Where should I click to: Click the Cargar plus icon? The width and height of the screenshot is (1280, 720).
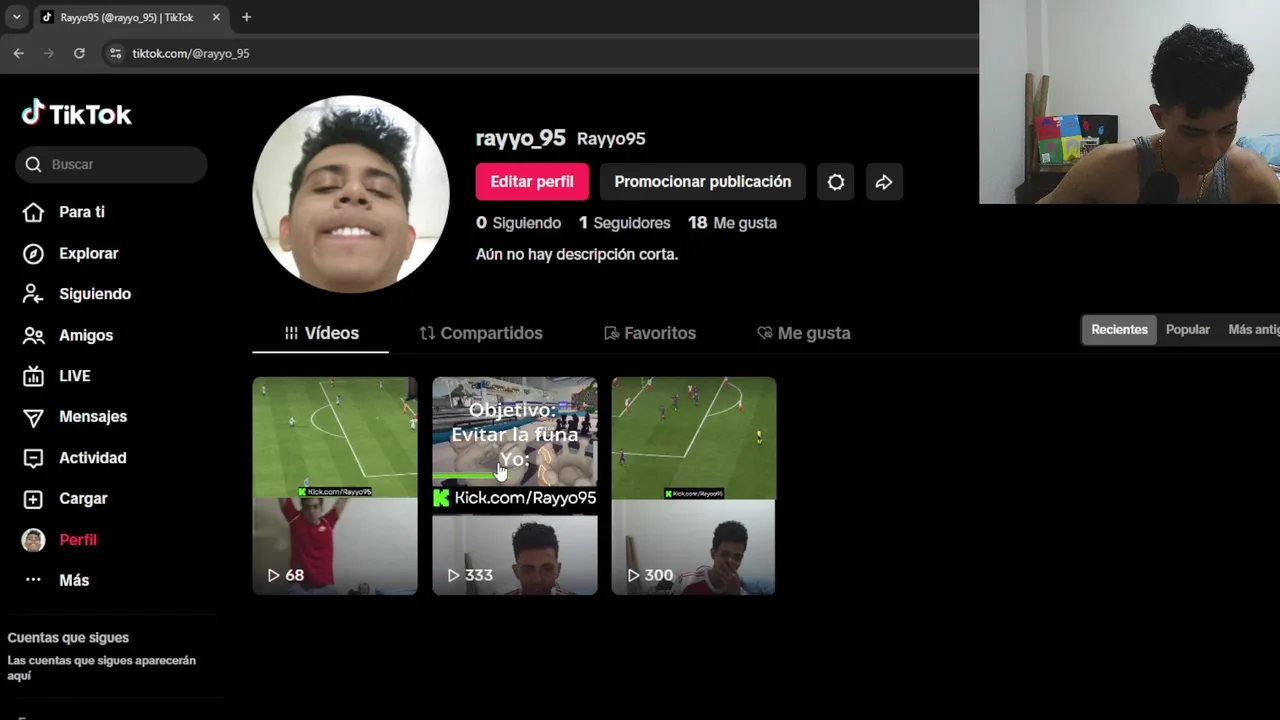click(x=33, y=499)
